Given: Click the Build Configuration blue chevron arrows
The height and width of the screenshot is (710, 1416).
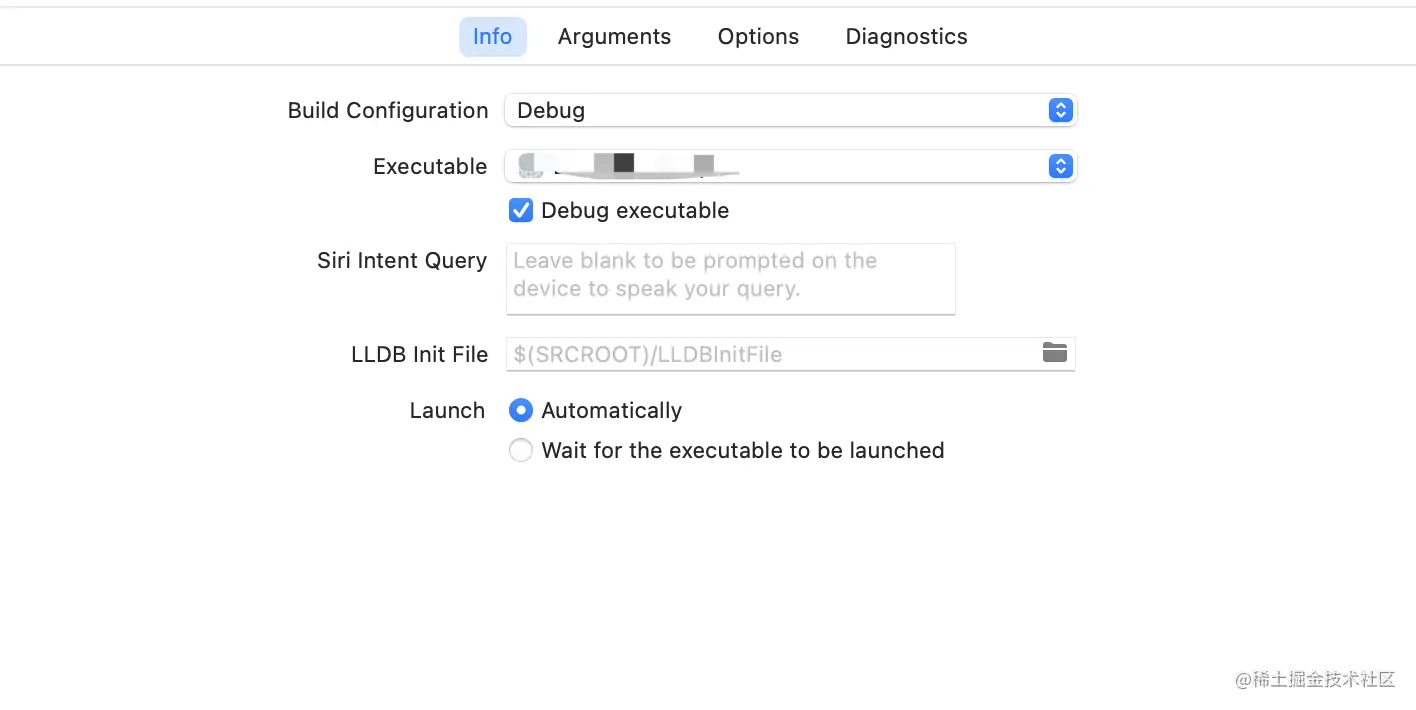Looking at the screenshot, I should 1061,110.
